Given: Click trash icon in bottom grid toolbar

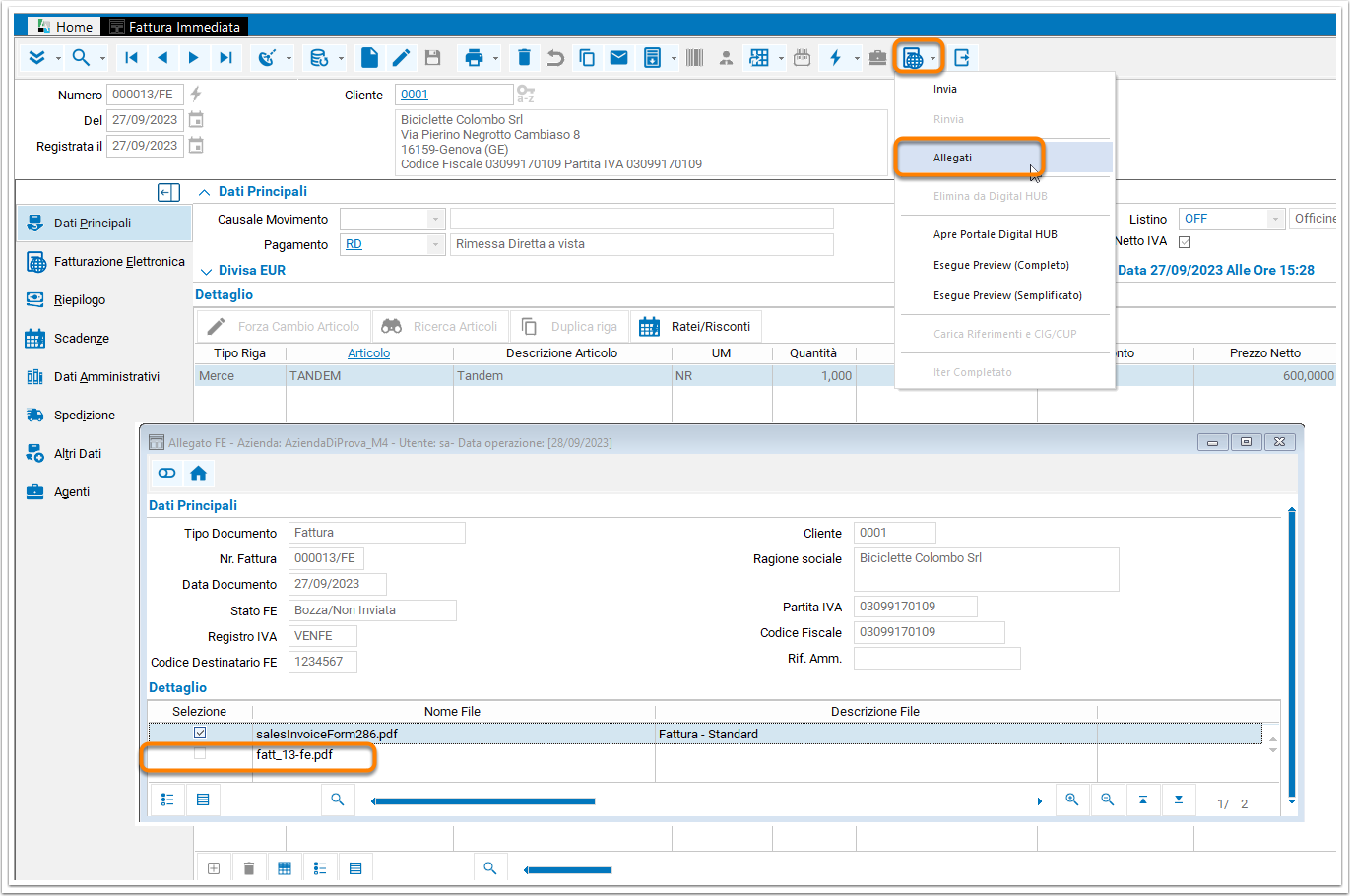Looking at the screenshot, I should pos(249,868).
